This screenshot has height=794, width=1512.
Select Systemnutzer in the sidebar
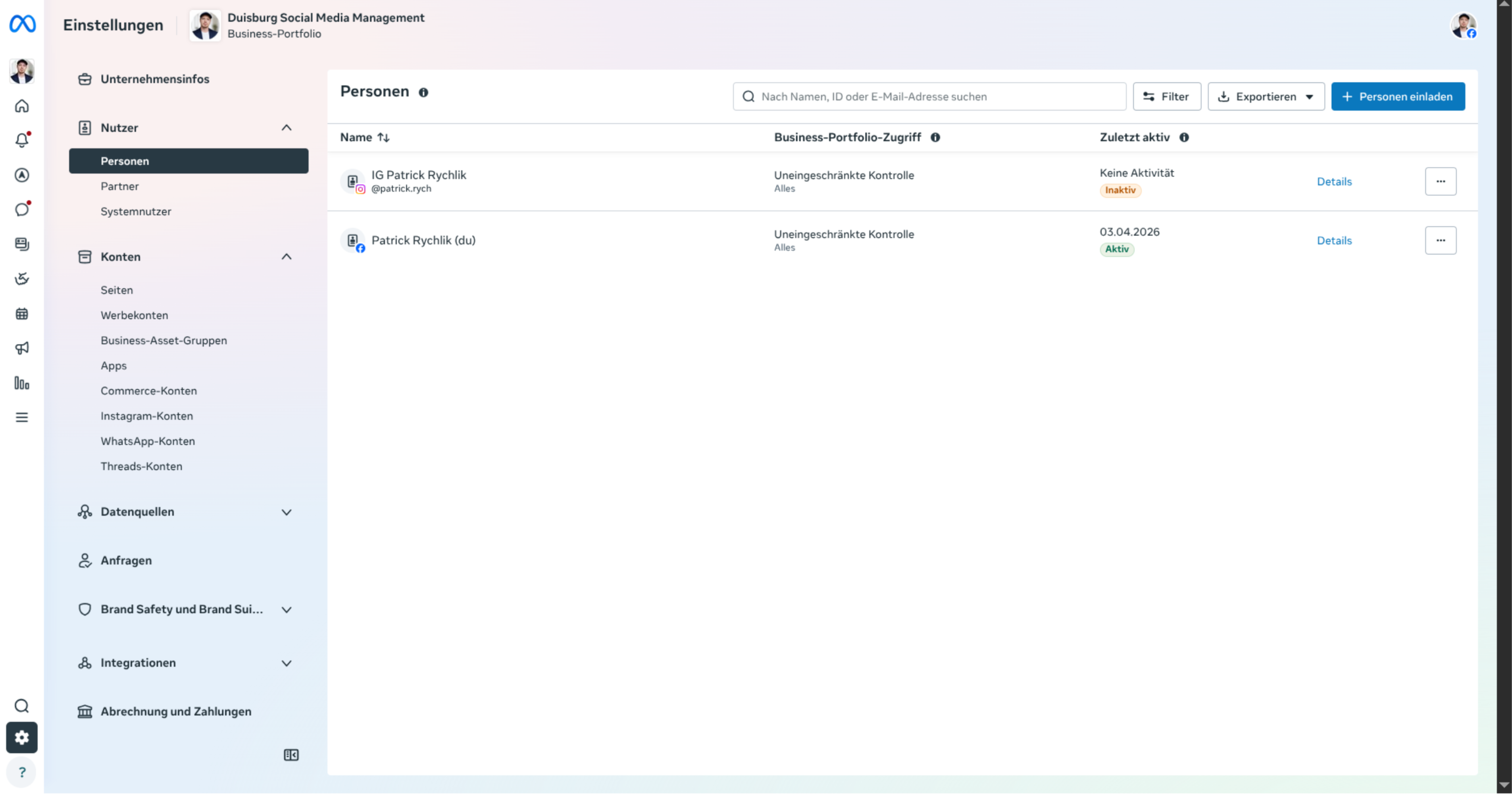point(135,211)
